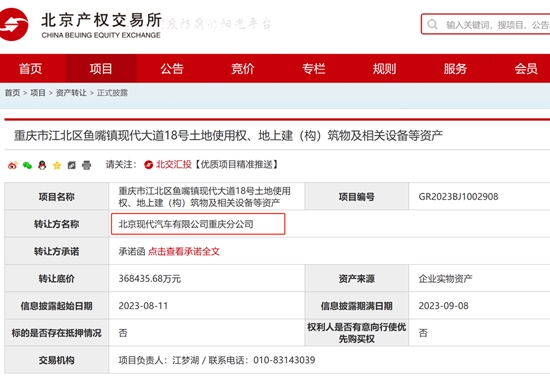Go to 项目 in the breadcrumb

[x=38, y=93]
